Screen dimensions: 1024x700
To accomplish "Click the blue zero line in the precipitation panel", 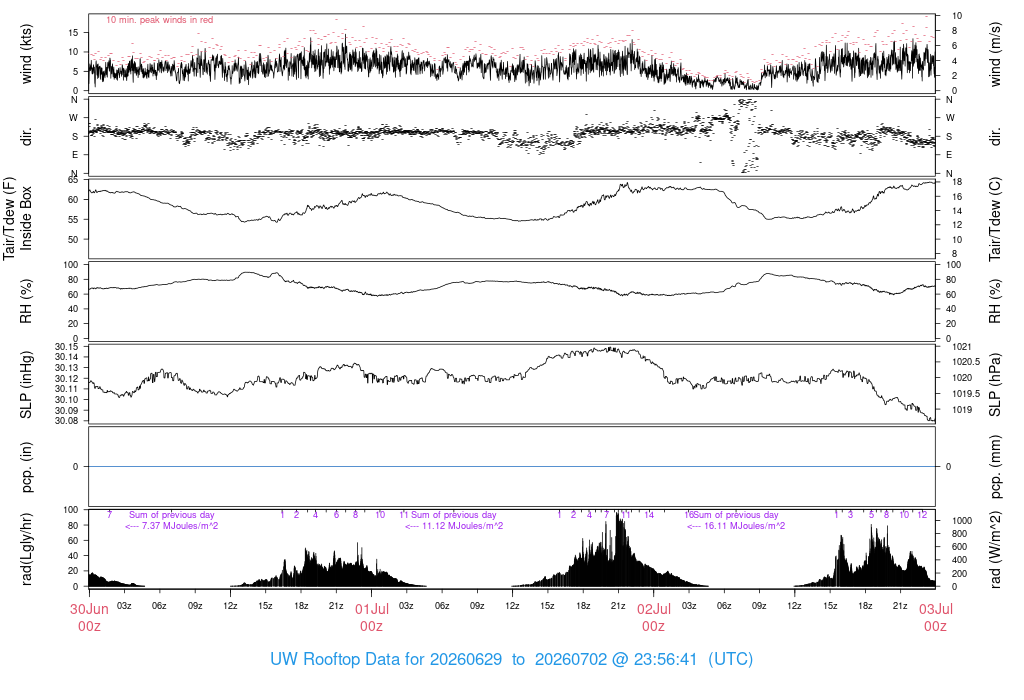I will pos(512,466).
